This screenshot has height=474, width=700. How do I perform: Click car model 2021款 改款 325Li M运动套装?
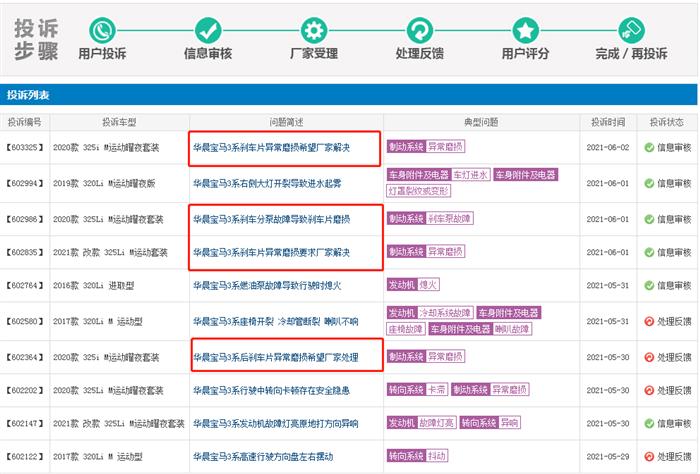coord(110,252)
